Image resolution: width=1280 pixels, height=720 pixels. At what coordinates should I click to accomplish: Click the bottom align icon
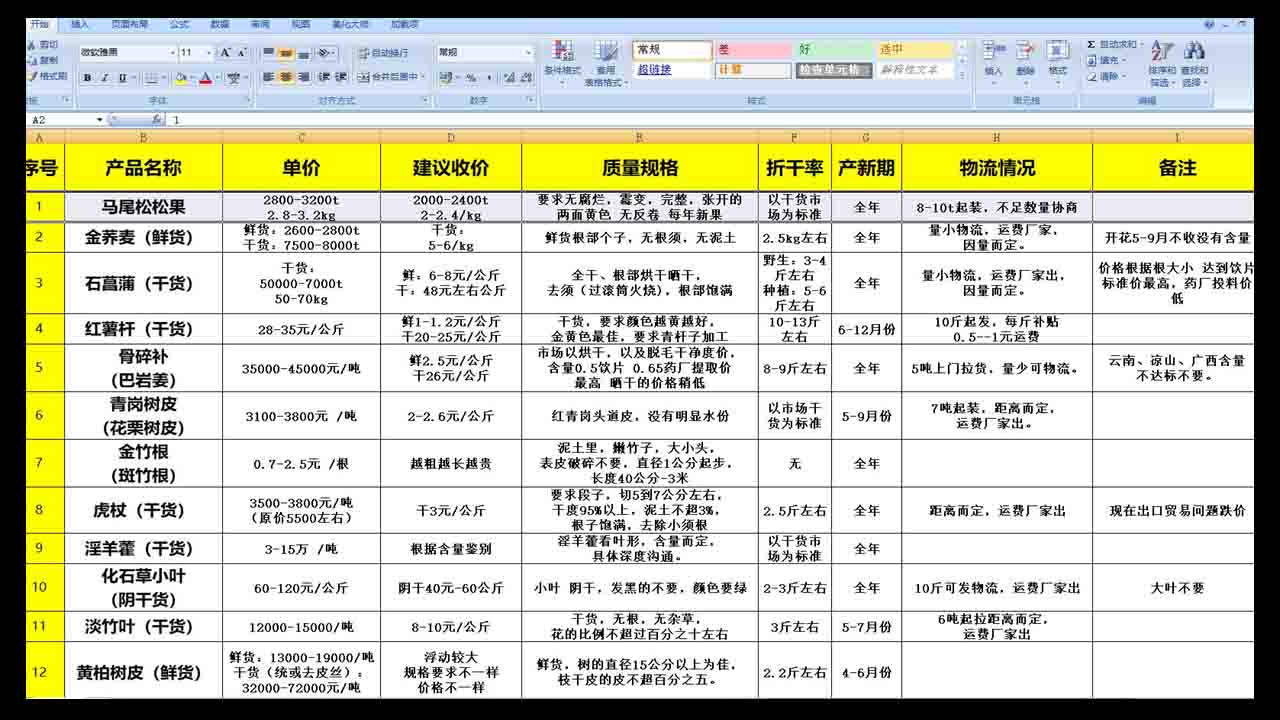tap(303, 53)
